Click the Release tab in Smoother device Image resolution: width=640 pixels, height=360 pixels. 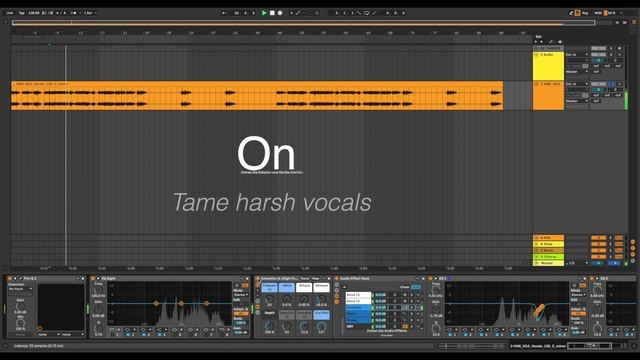point(322,287)
